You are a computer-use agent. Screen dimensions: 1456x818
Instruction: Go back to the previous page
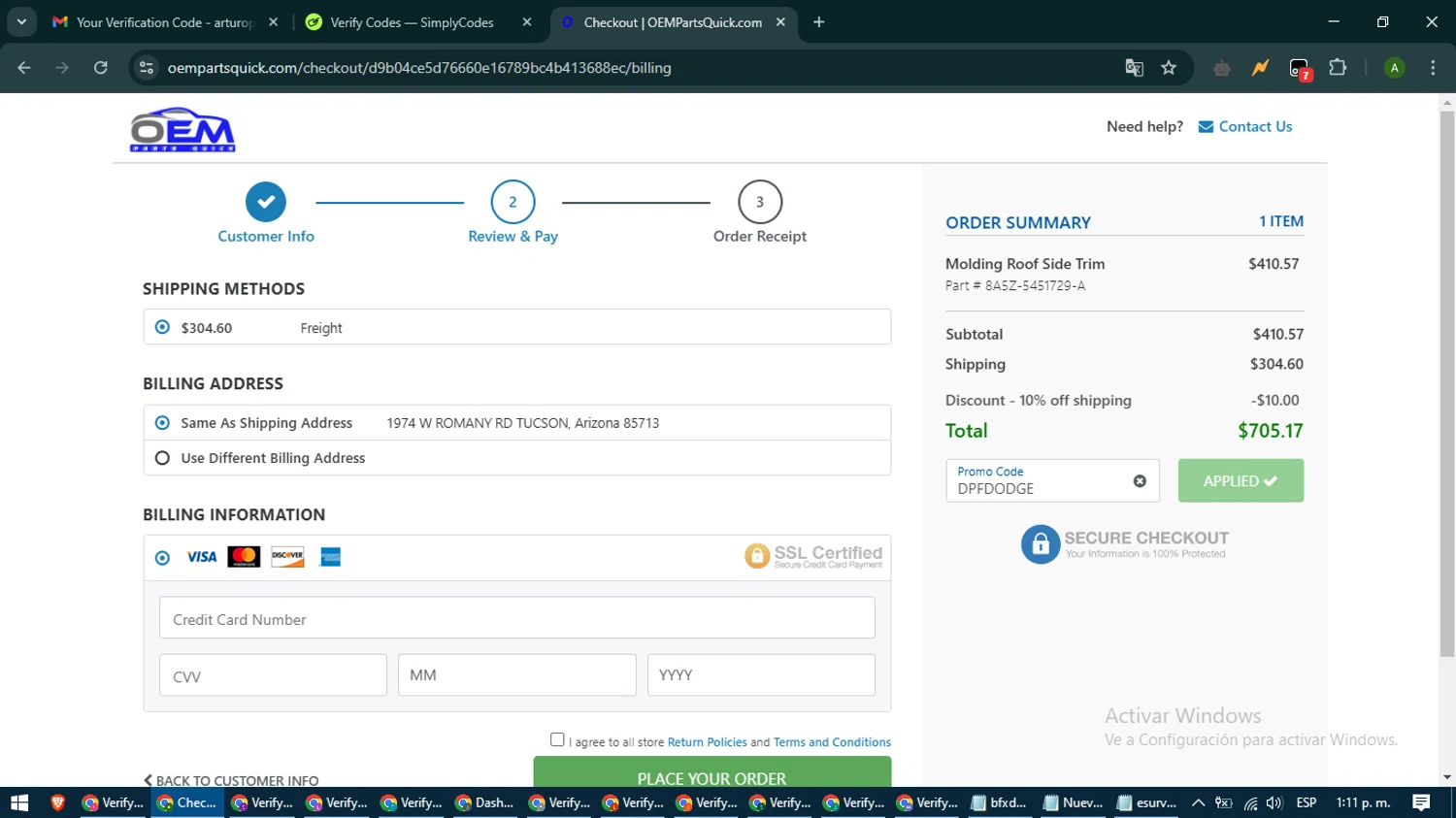tap(24, 68)
